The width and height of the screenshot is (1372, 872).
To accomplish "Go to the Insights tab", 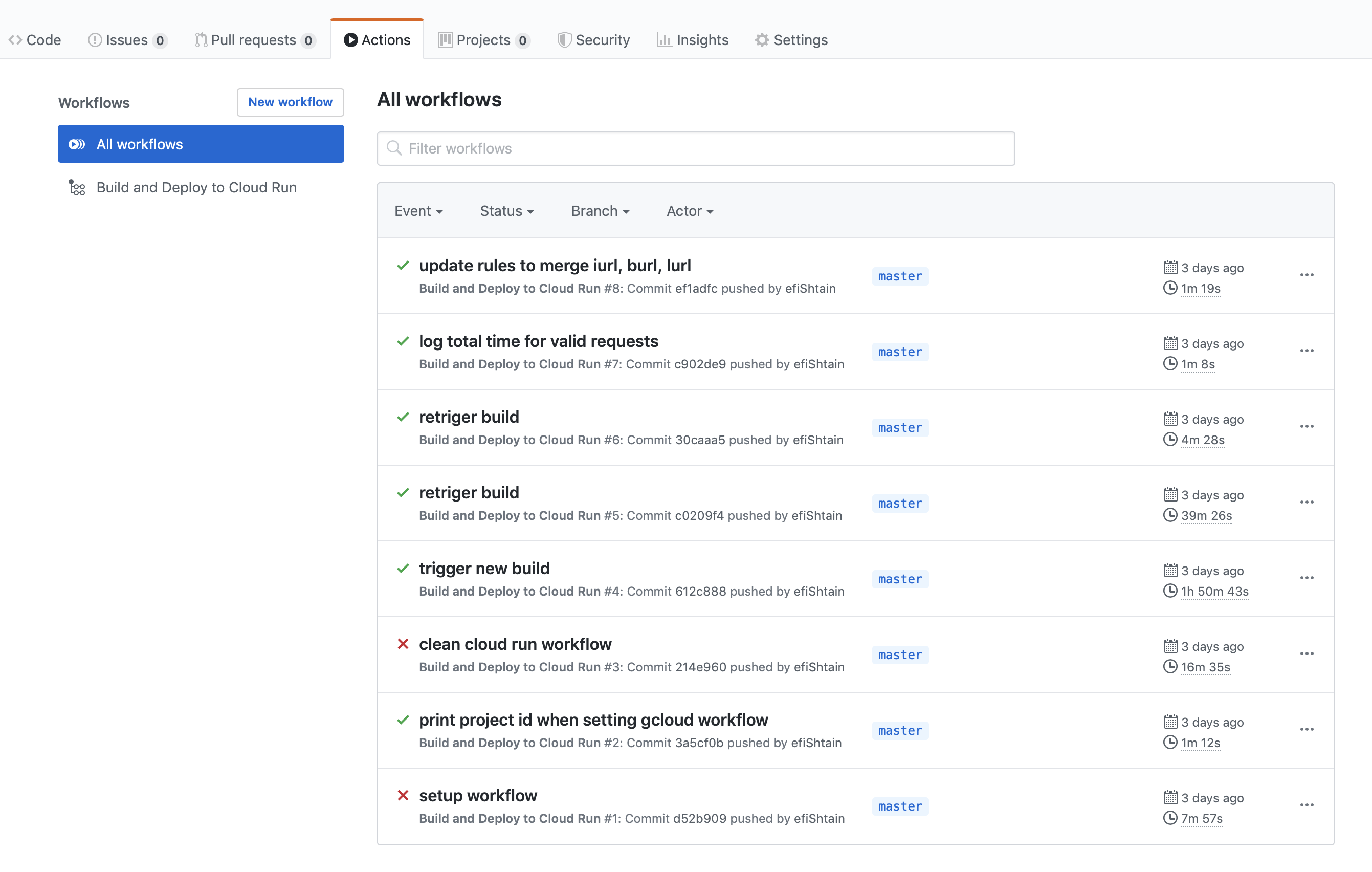I will 693,40.
